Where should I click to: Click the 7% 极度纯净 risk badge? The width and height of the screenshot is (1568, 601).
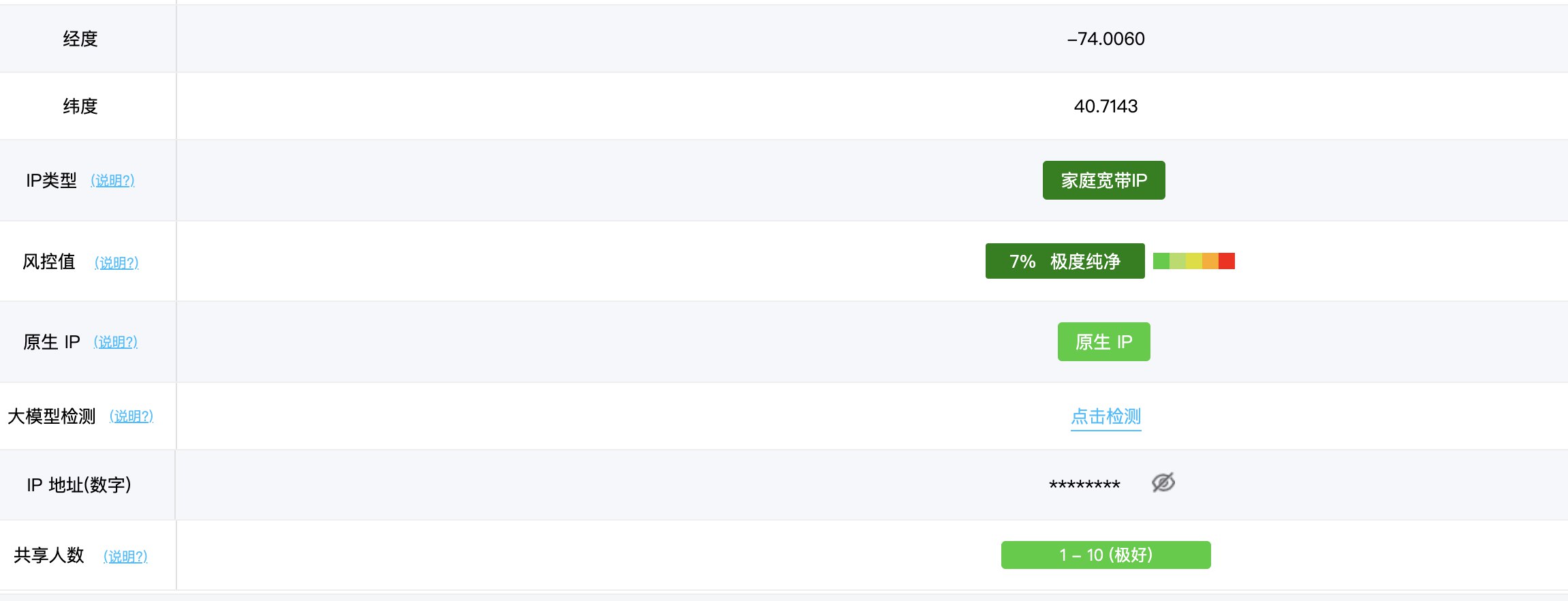coord(1065,261)
